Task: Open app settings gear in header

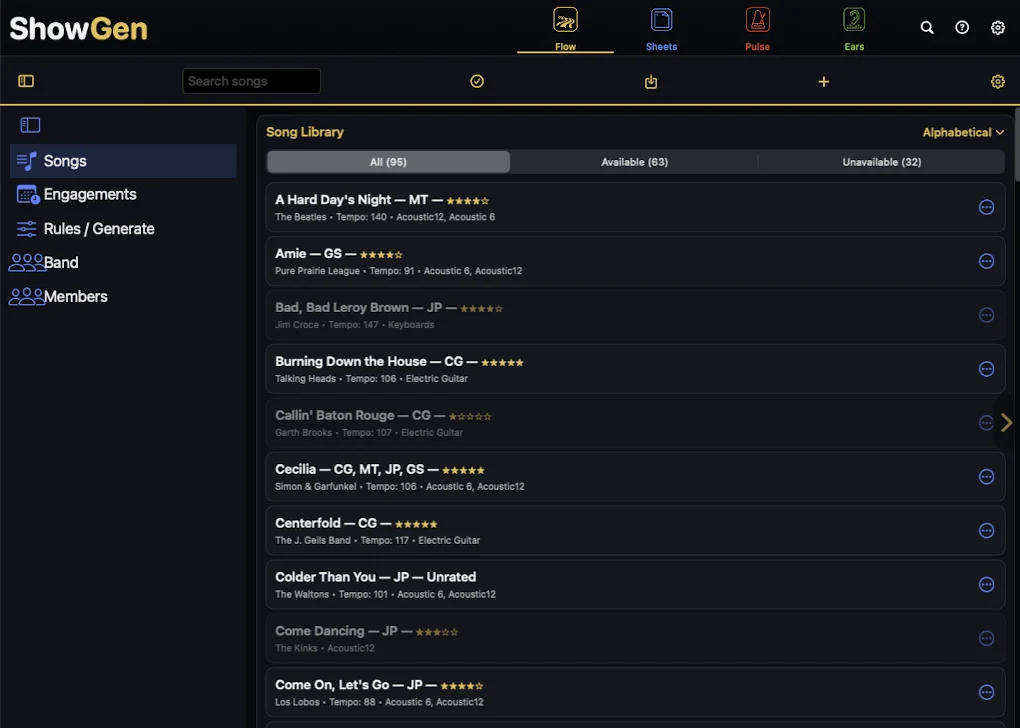Action: 997,27
